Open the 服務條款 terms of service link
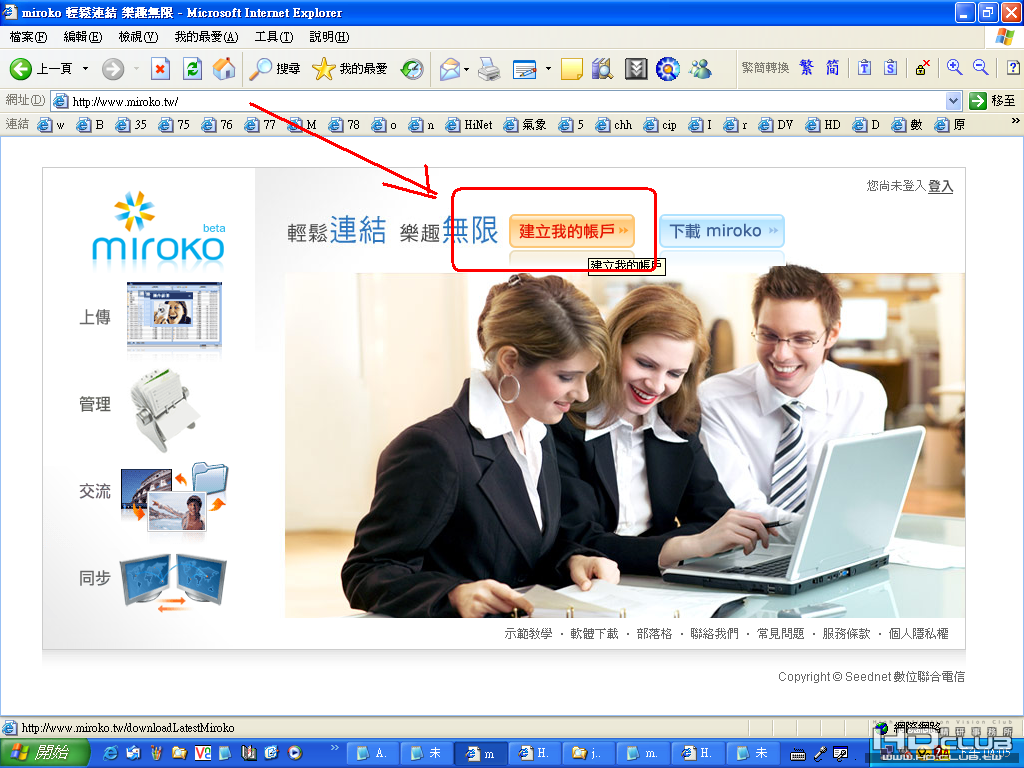1024x768 pixels. [846, 633]
